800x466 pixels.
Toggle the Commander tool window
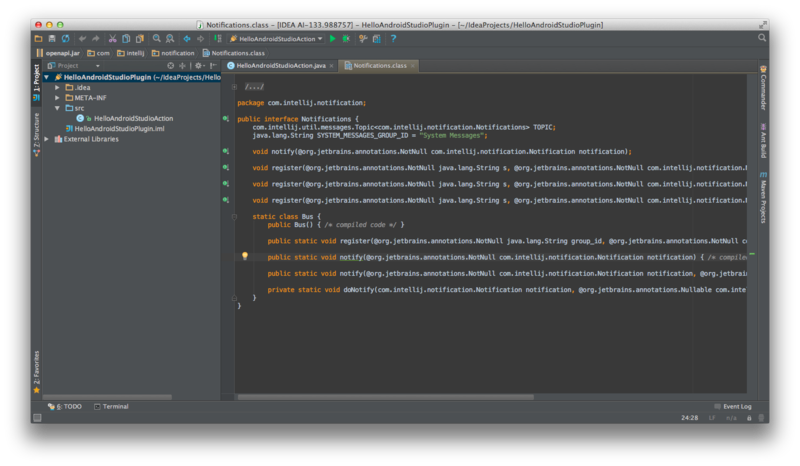coord(763,88)
